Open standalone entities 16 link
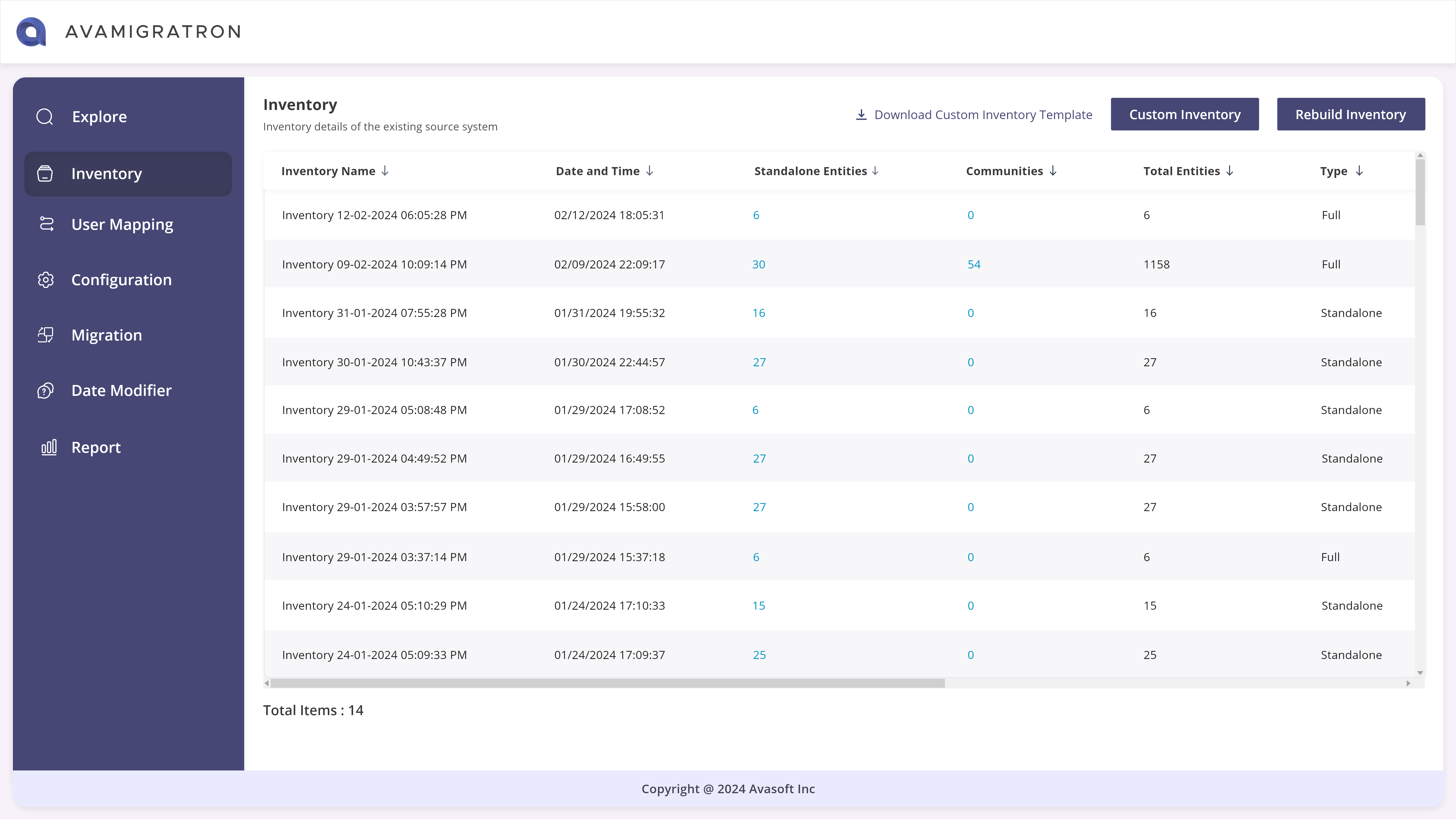1456x819 pixels. click(759, 313)
